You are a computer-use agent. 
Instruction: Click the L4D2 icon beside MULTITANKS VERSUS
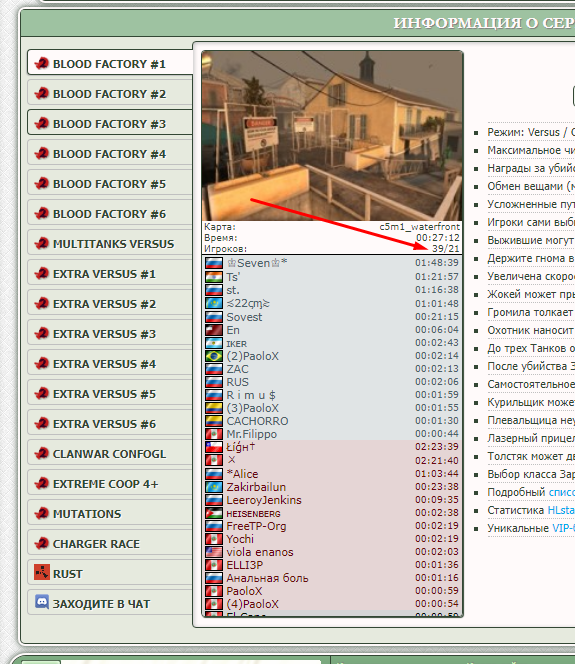[x=42, y=243]
